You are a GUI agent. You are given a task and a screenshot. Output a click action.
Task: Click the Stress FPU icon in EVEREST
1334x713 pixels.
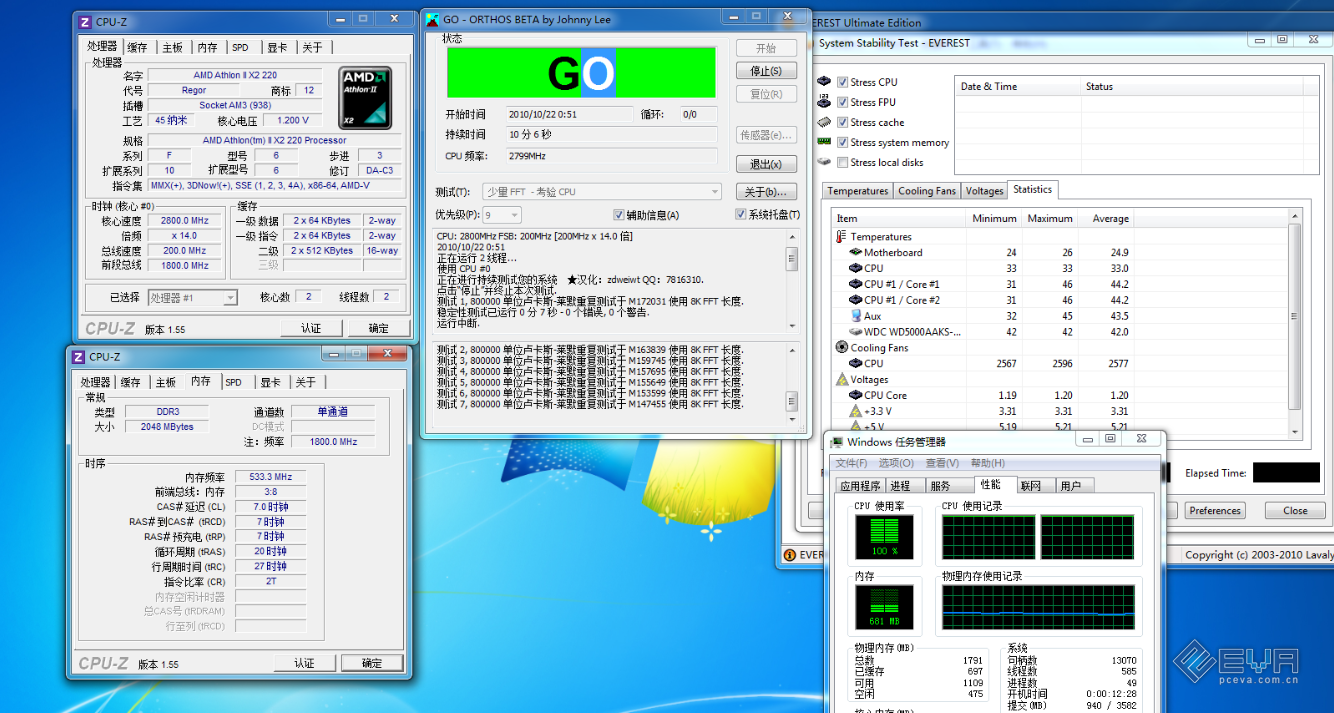tap(824, 102)
